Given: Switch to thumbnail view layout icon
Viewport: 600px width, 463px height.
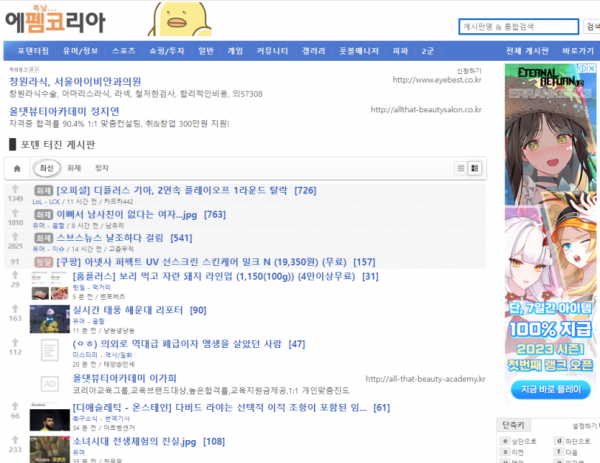Looking at the screenshot, I should tap(475, 169).
